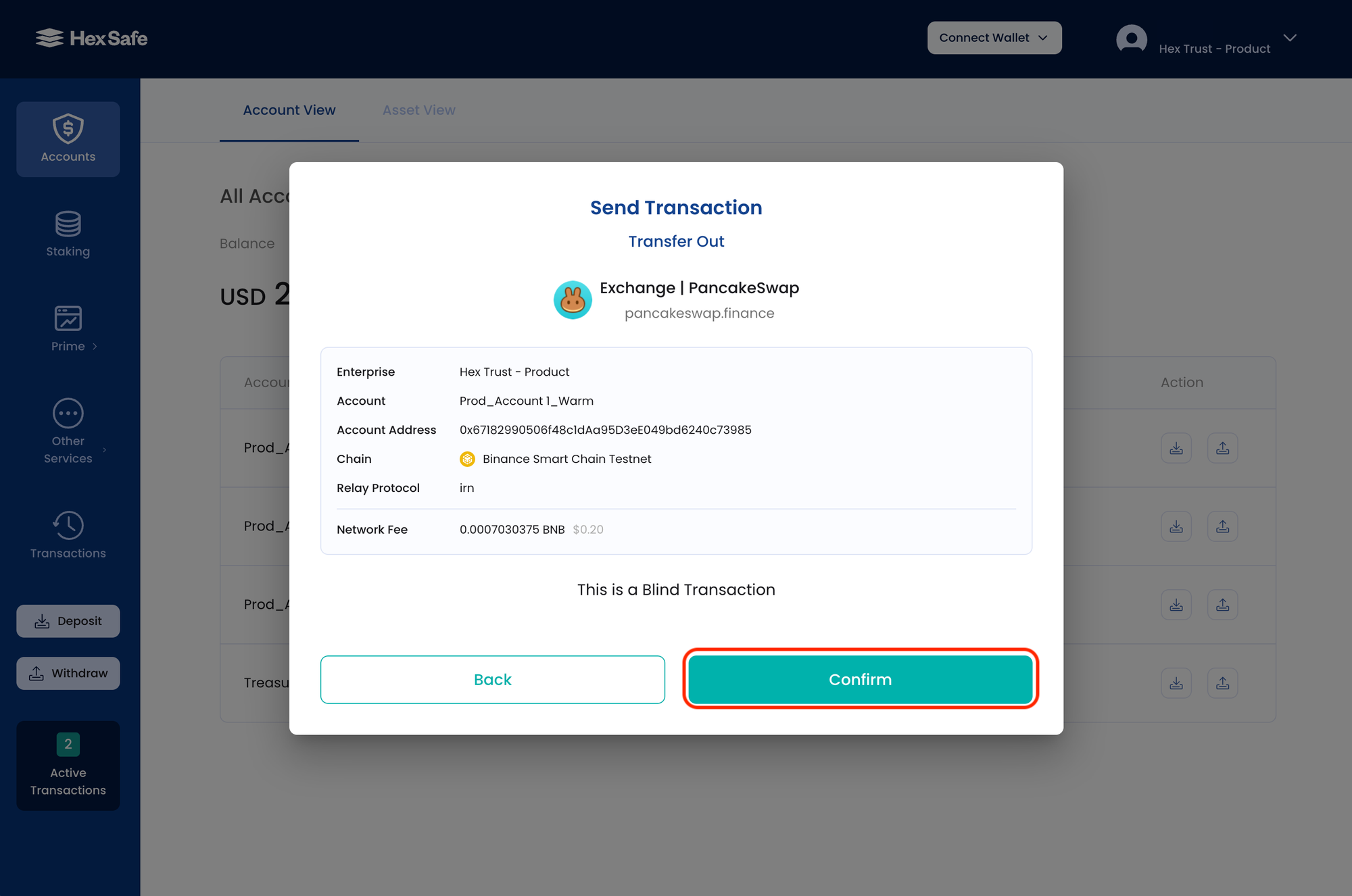Click a deposit icon in the Action column
The height and width of the screenshot is (896, 1352).
(x=1176, y=448)
